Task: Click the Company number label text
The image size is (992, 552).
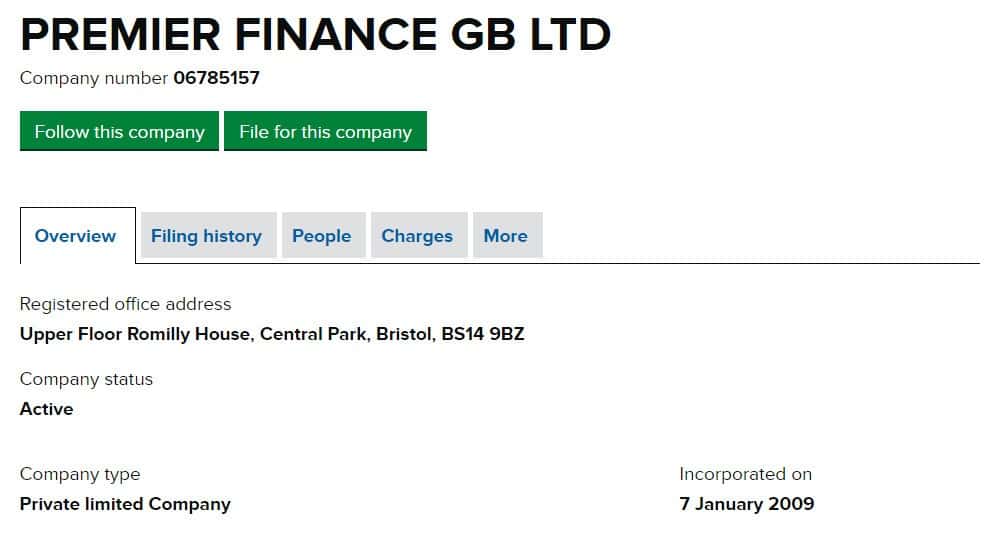Action: (x=94, y=77)
